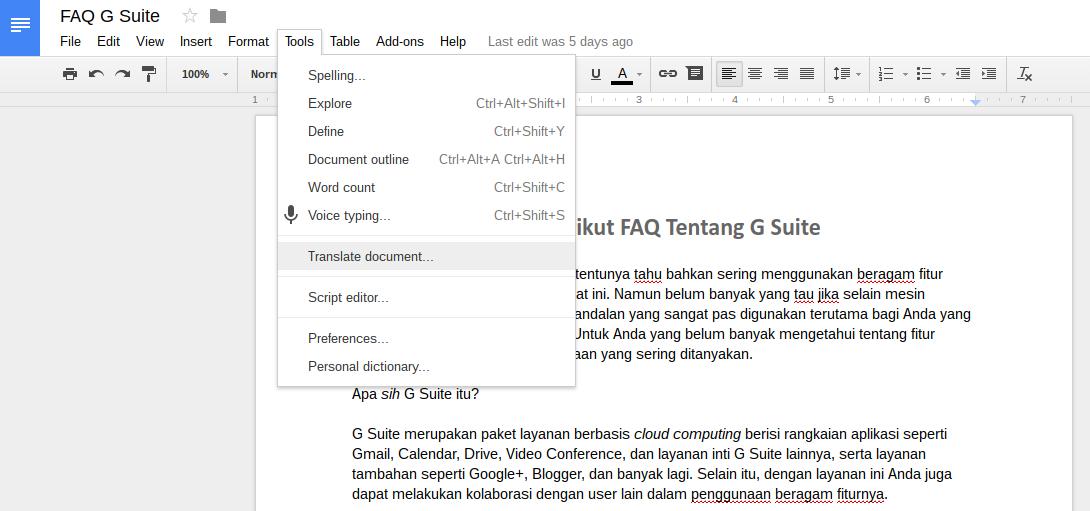Undo the last action
Image resolution: width=1090 pixels, height=511 pixels.
(x=96, y=74)
